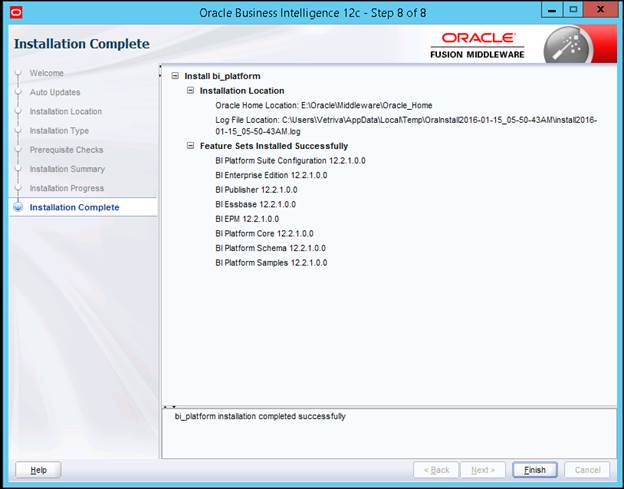Click the Feature Sets Installed Successfully label
The image size is (624, 489).
coord(274,146)
